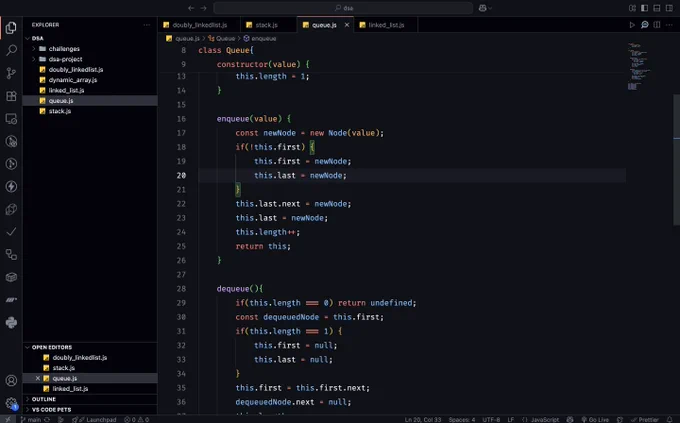Image resolution: width=680 pixels, height=423 pixels.
Task: Click the main branch in status bar
Action: point(31,420)
